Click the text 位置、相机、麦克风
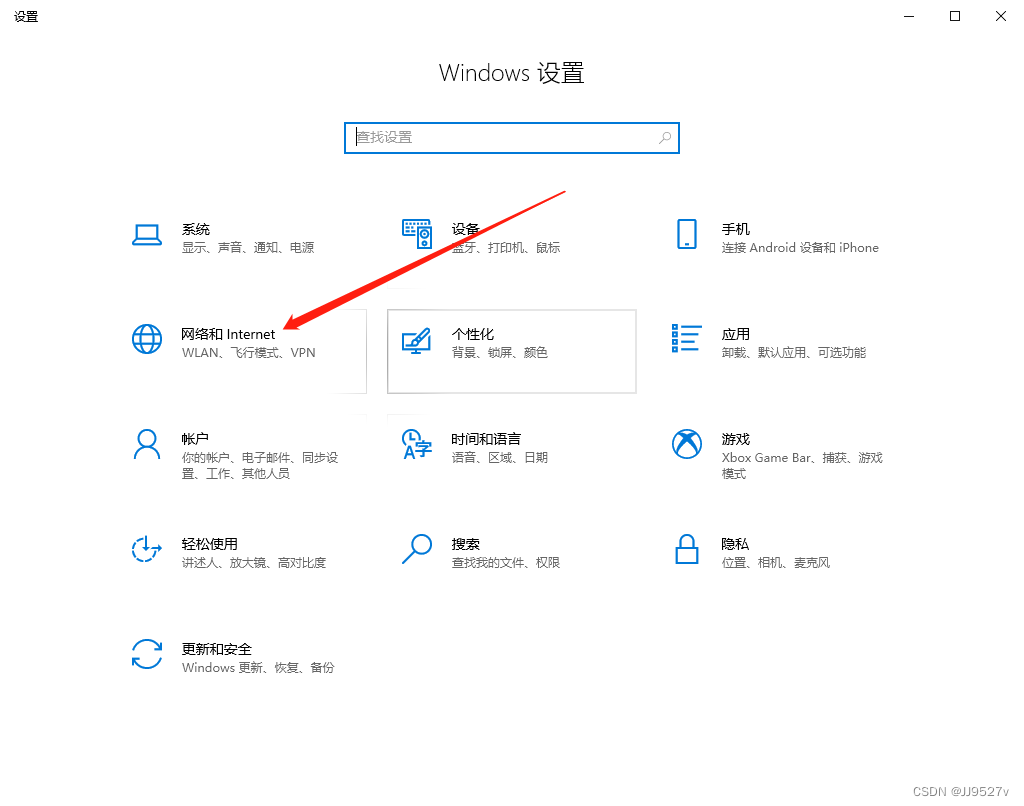 tap(776, 562)
